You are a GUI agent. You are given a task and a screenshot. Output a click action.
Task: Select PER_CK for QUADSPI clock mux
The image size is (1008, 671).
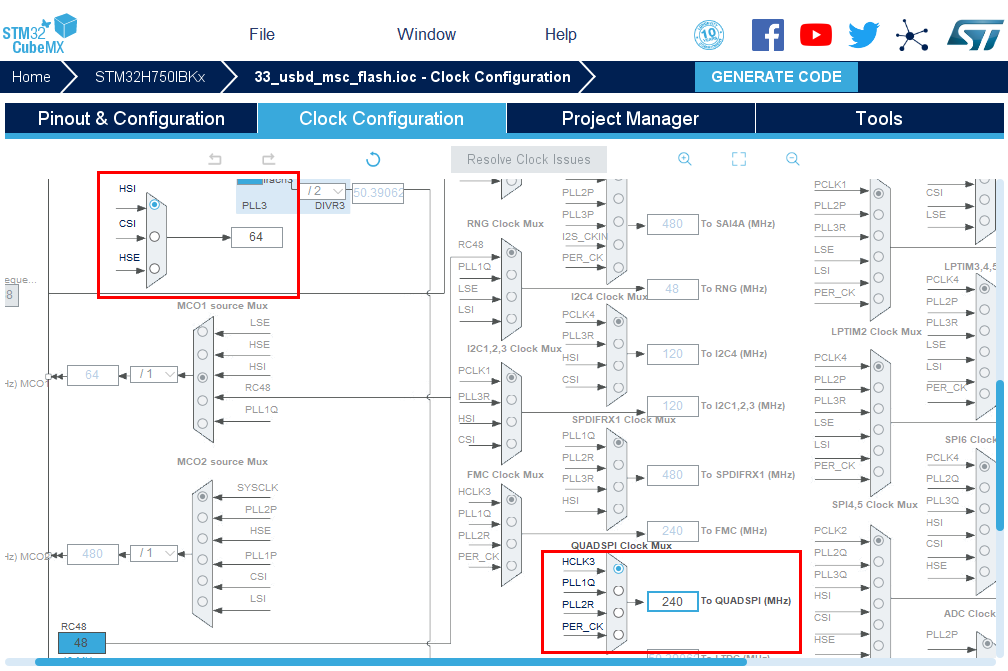tap(618, 634)
